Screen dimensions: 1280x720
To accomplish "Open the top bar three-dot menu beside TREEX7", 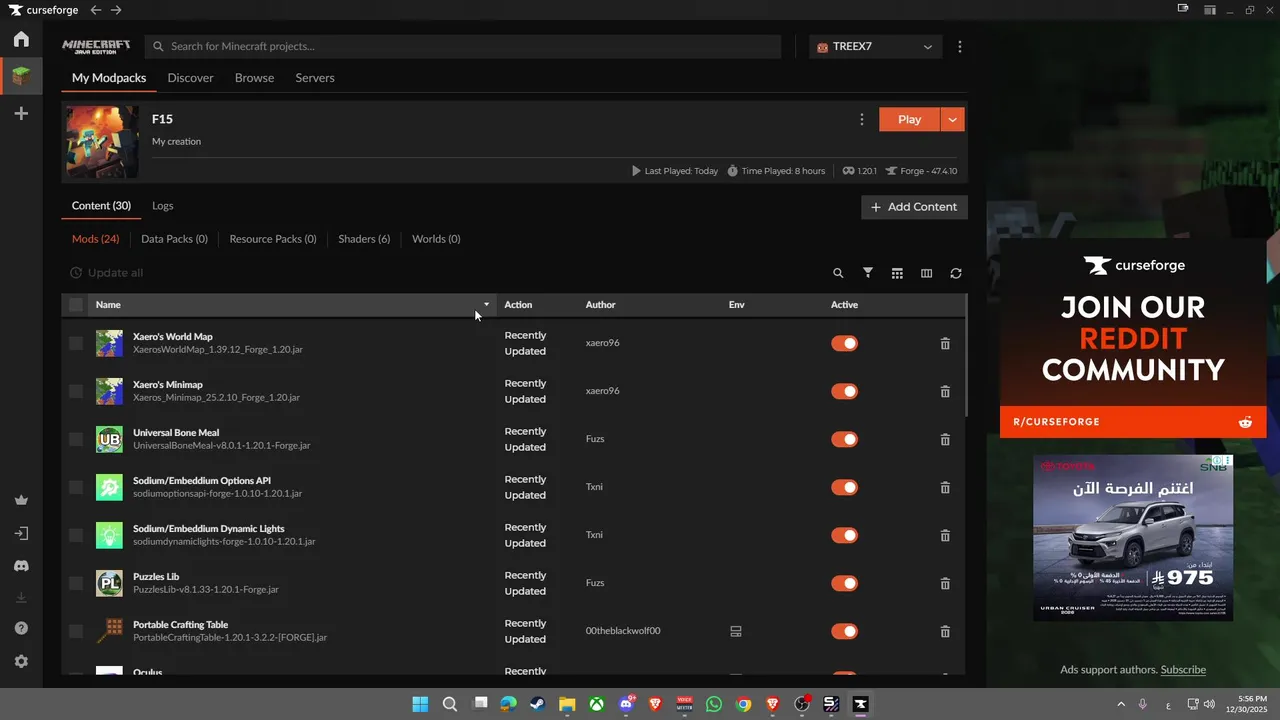I will (960, 46).
